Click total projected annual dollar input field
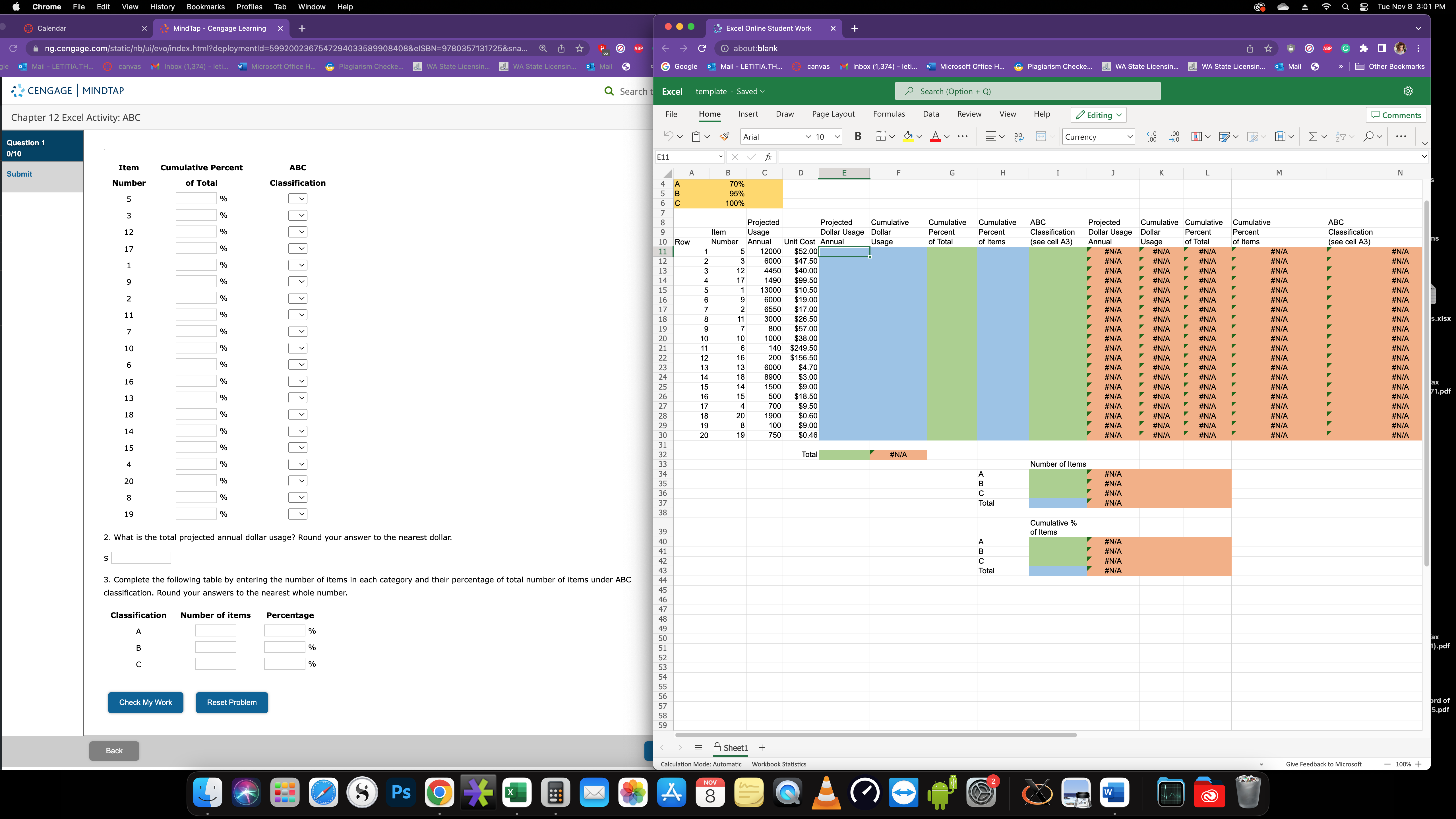 click(140, 557)
